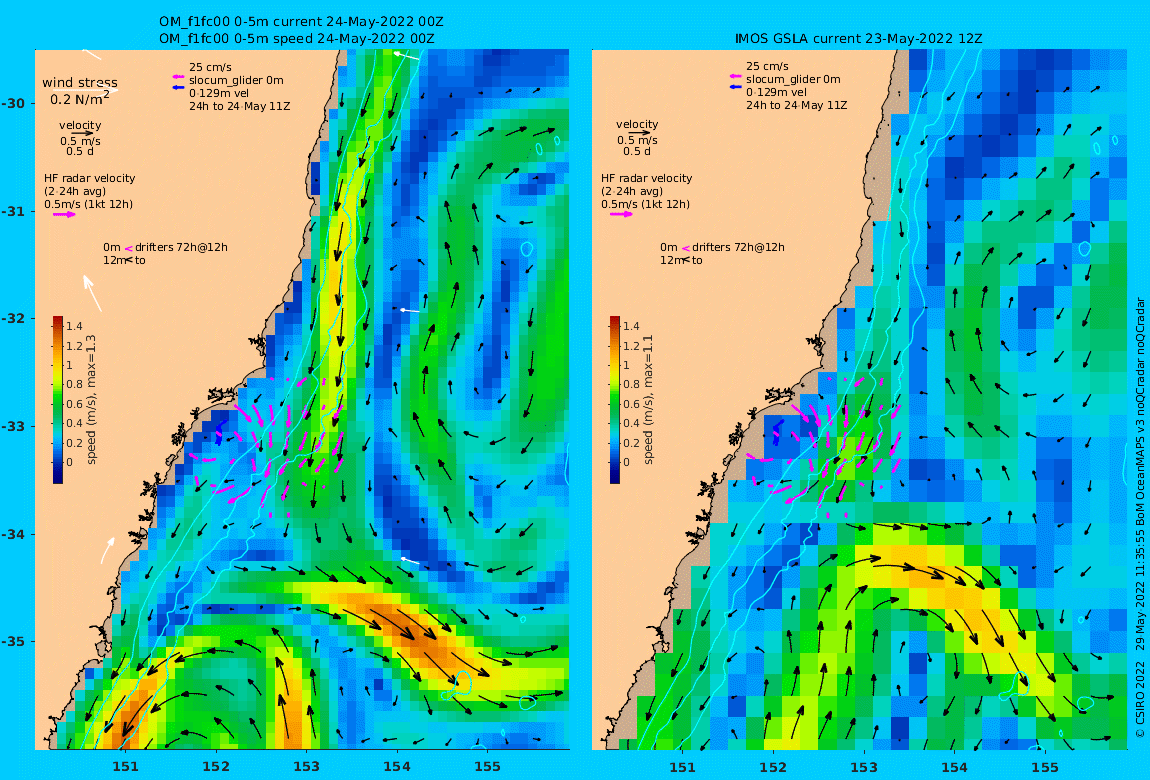Click 'speed (m/s), max=1.1' colorbar label

pyautogui.click(x=648, y=400)
